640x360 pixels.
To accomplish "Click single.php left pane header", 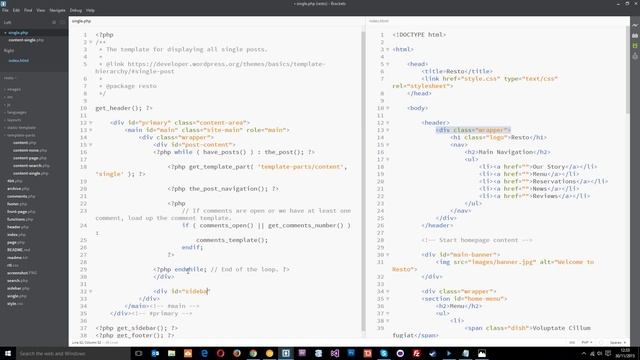I will (82, 21).
